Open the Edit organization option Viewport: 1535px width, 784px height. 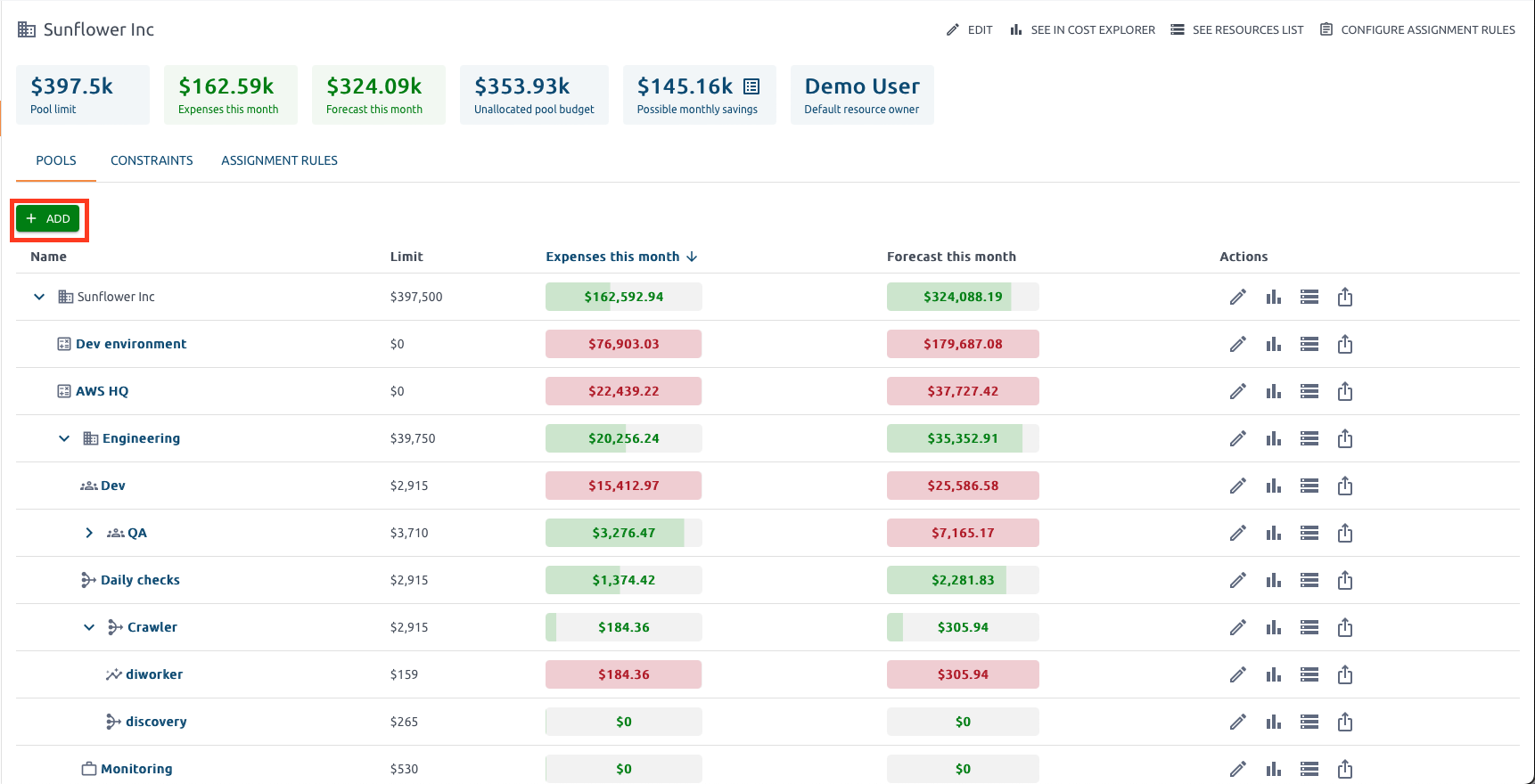969,29
